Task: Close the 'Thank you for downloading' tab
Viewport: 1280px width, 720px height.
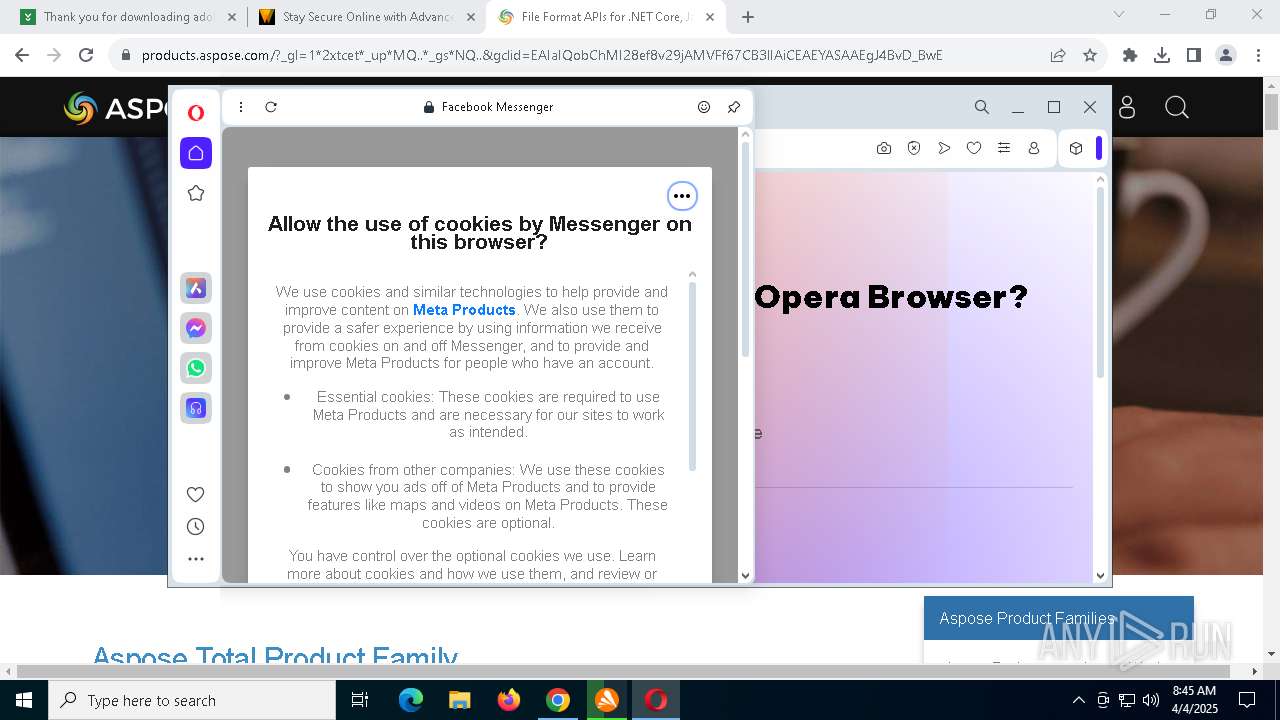Action: point(232,17)
